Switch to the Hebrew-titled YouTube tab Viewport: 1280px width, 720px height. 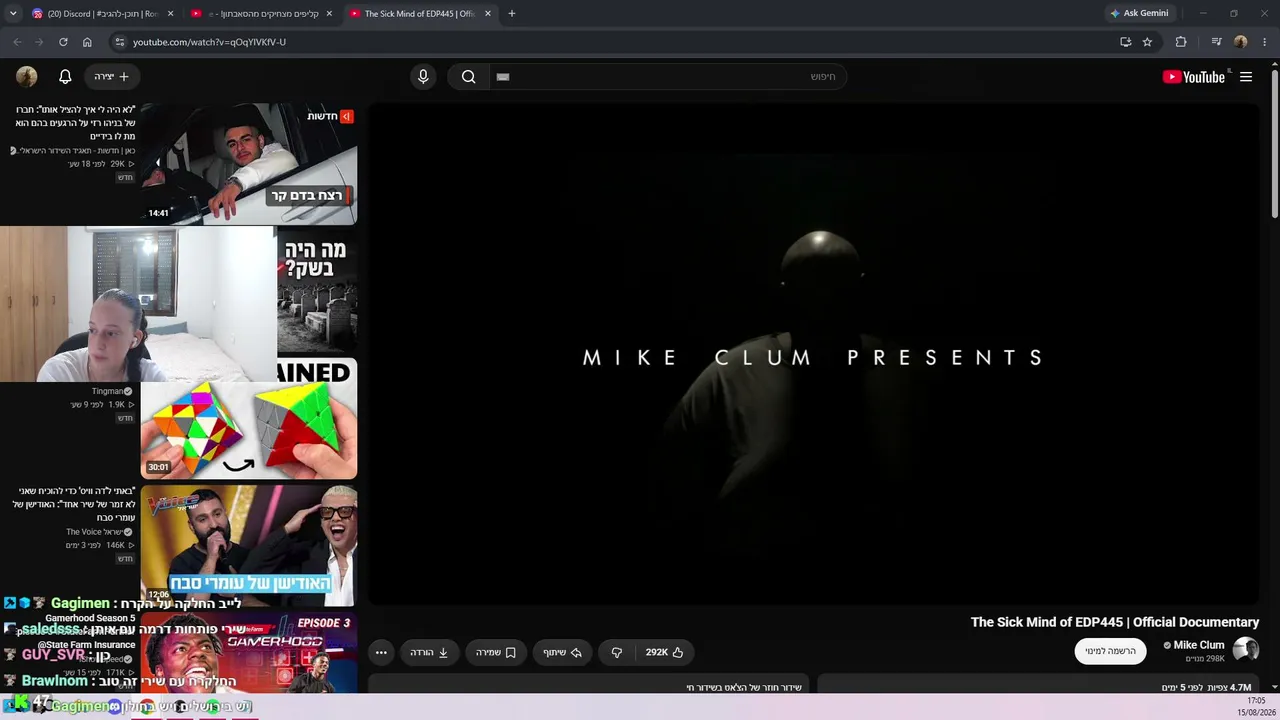[x=262, y=14]
